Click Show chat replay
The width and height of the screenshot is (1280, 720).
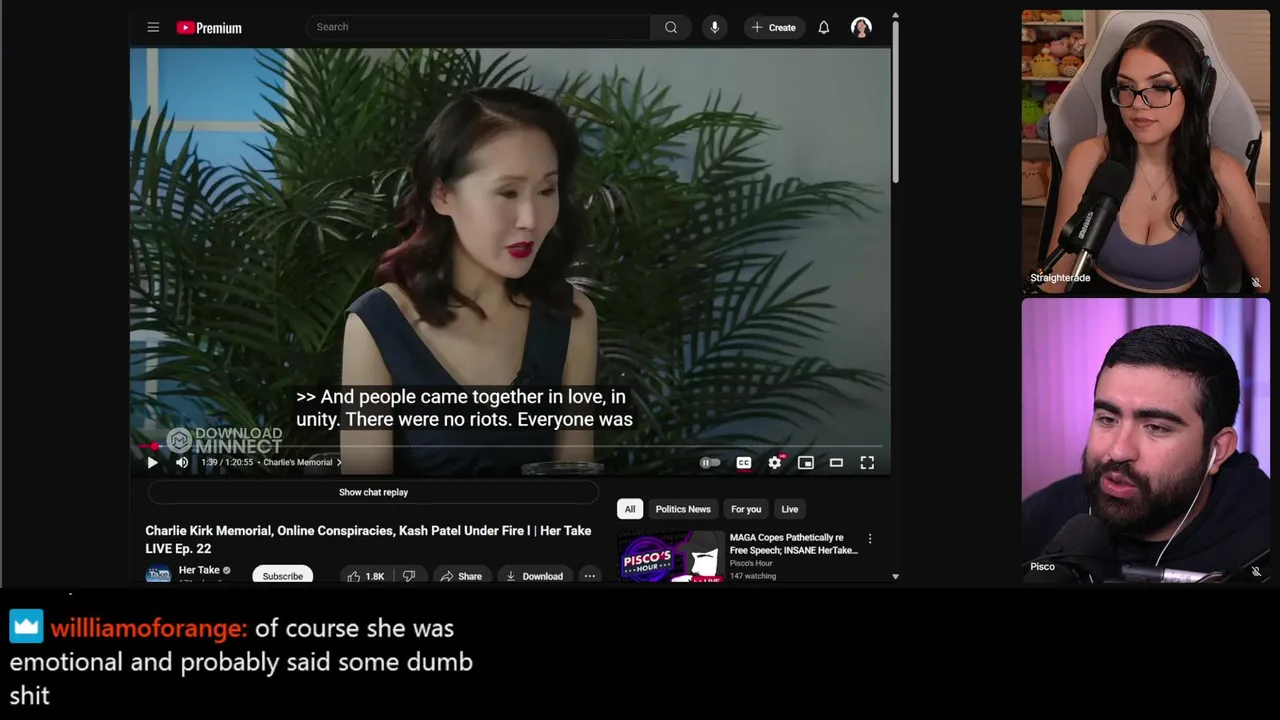click(373, 492)
